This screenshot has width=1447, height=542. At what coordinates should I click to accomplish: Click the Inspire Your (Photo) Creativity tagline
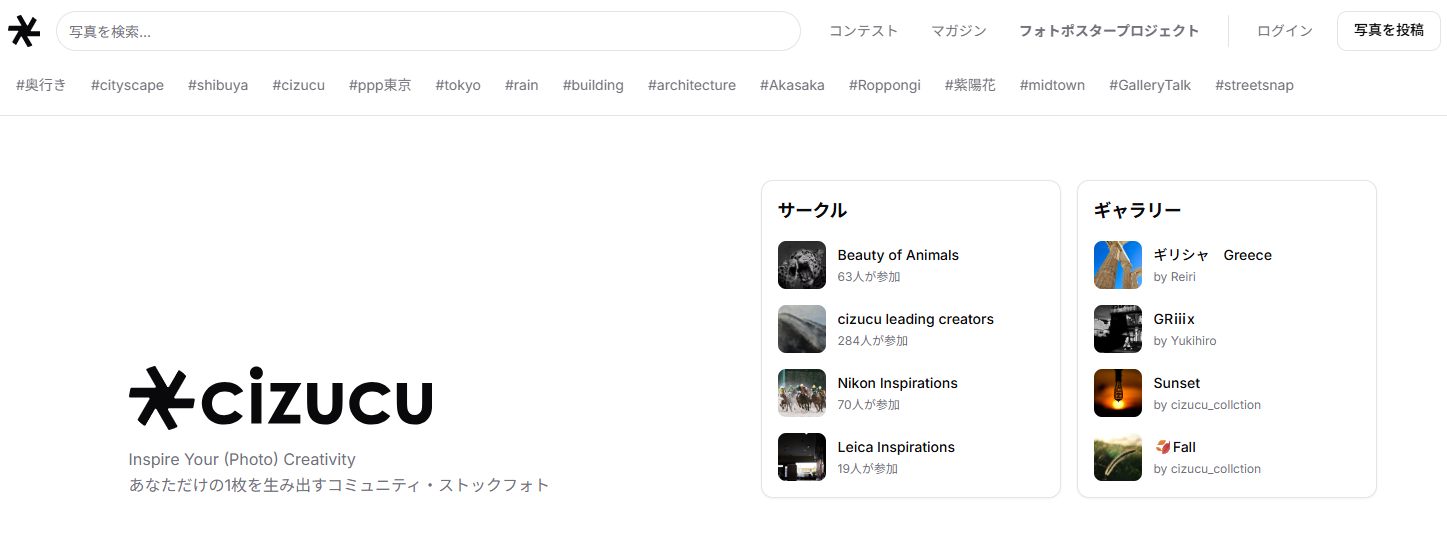pyautogui.click(x=242, y=459)
